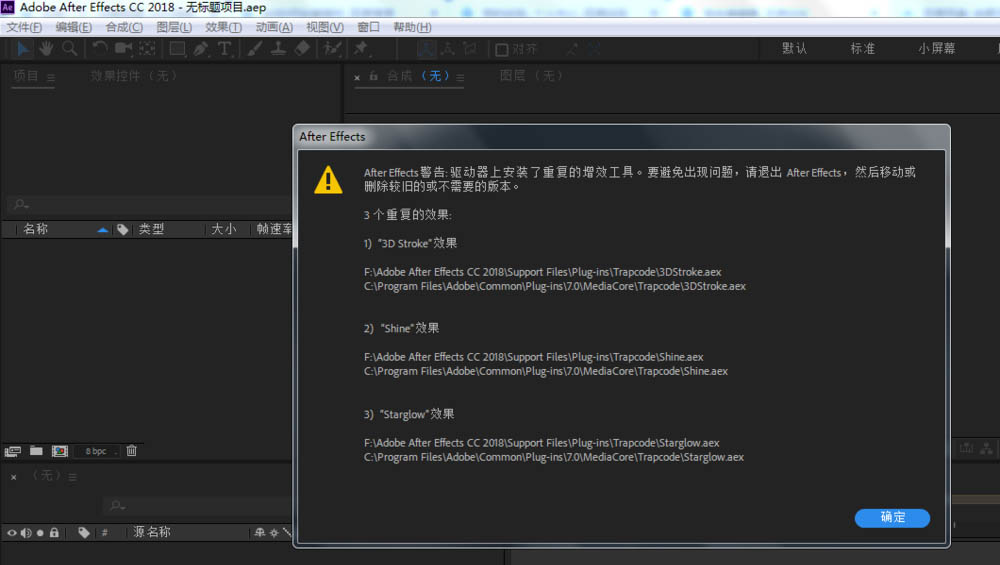Open the 帮助(H) menu

[412, 27]
